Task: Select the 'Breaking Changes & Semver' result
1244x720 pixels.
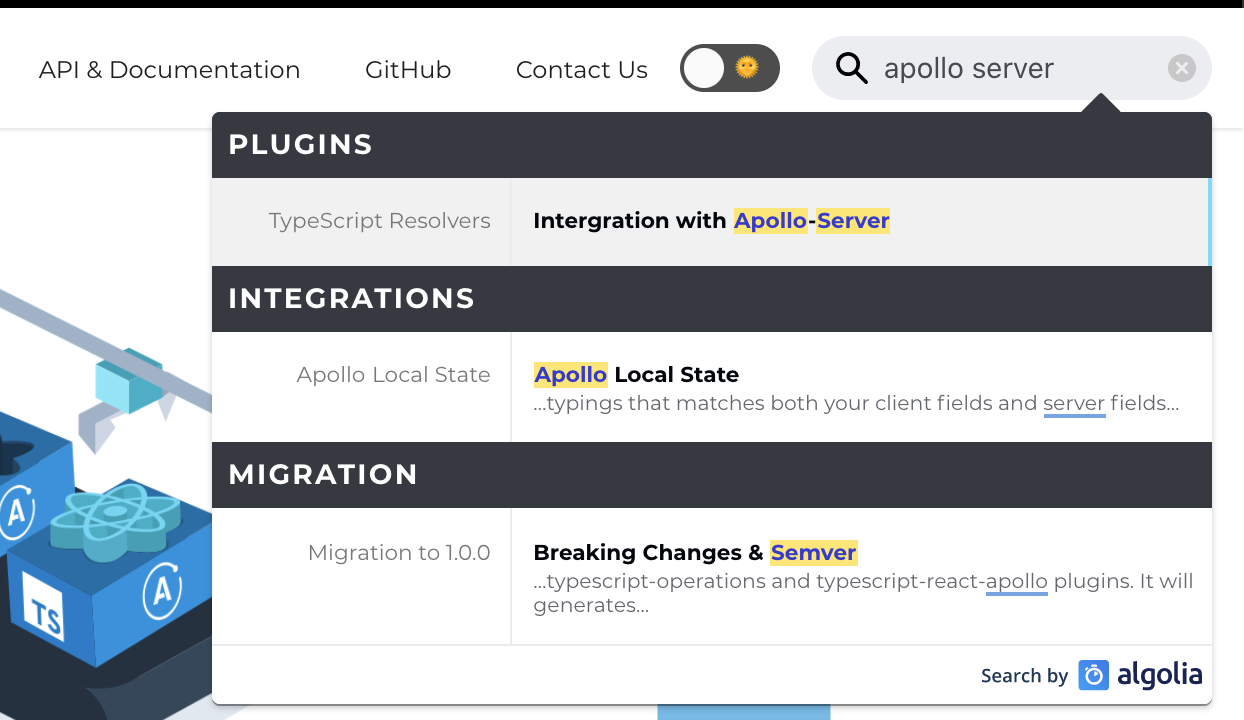Action: coord(695,552)
